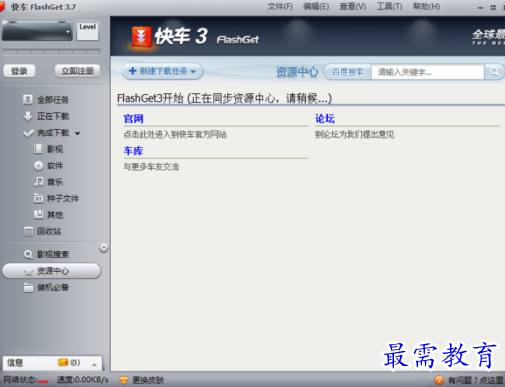The image size is (505, 387).
Task: Click the 到论坛为我们提出意见 description
Action: click(354, 135)
